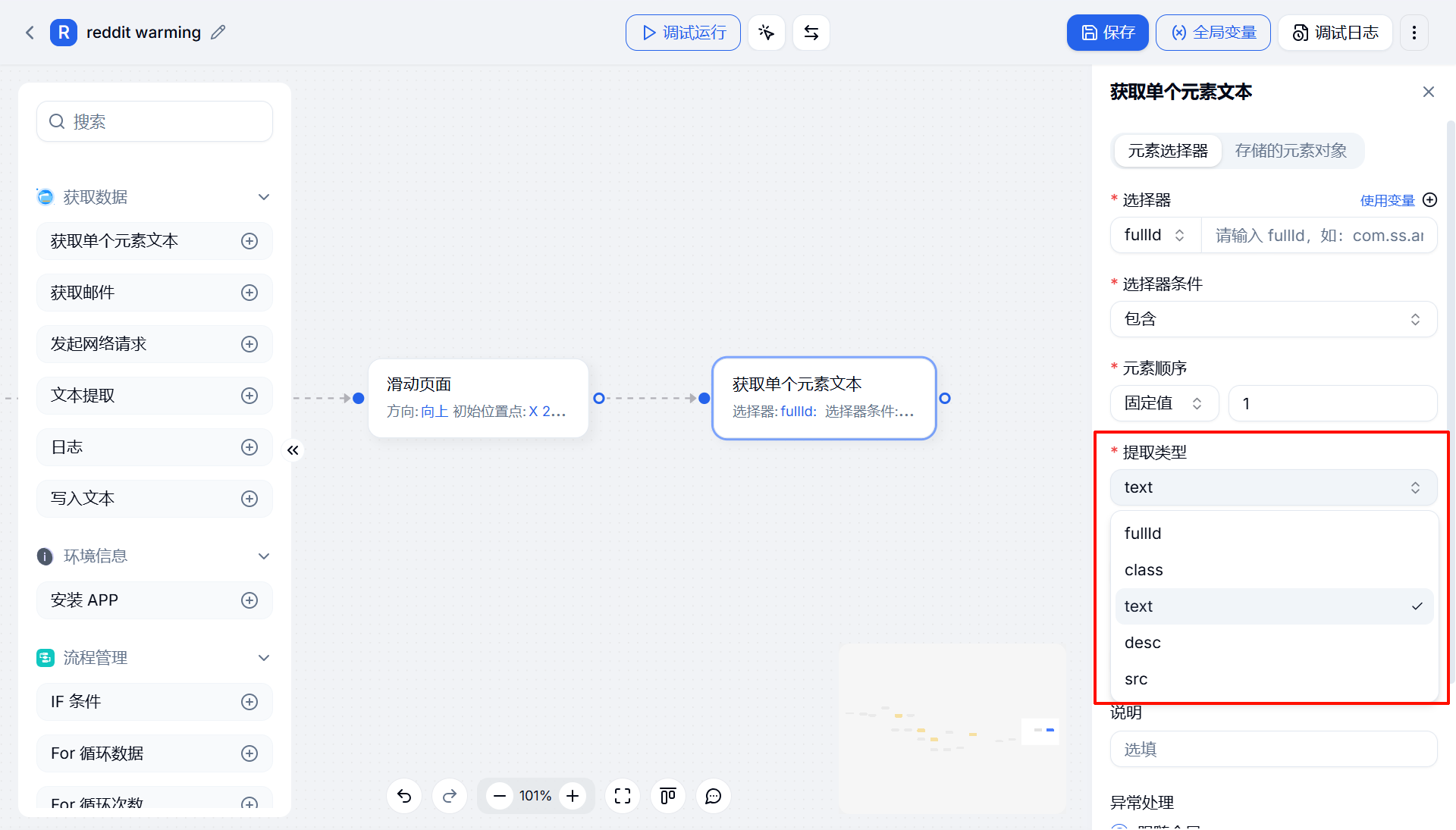This screenshot has height=830, width=1456.
Task: Select the 获取单个元素文本 node on canvas
Action: tap(824, 398)
